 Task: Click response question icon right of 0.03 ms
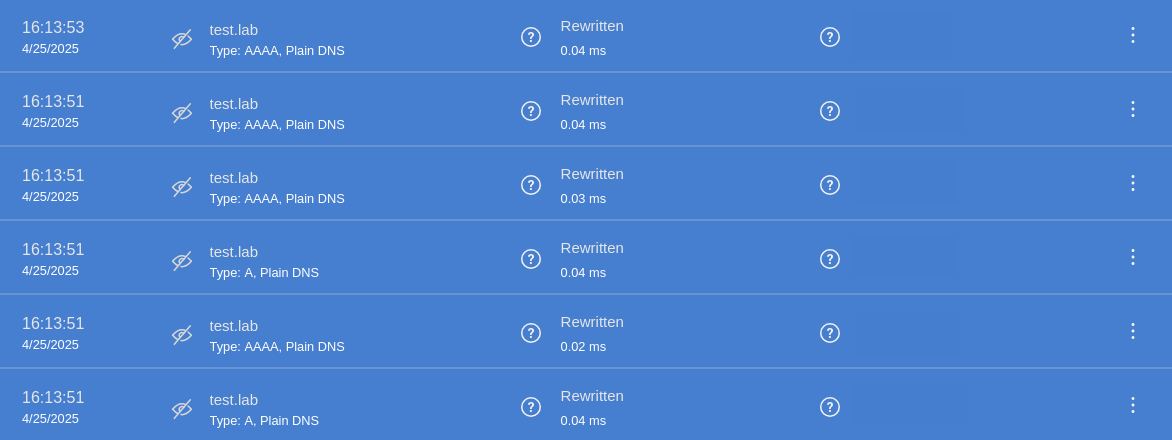click(x=830, y=185)
